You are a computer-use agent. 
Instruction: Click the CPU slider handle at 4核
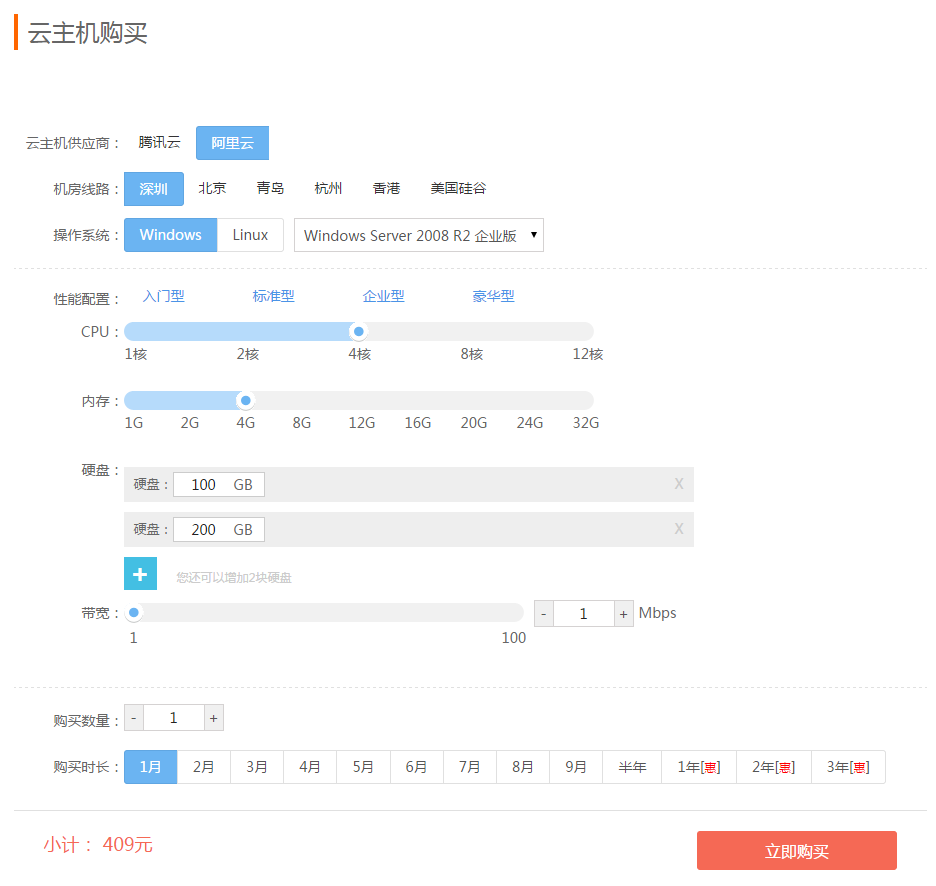[x=359, y=331]
